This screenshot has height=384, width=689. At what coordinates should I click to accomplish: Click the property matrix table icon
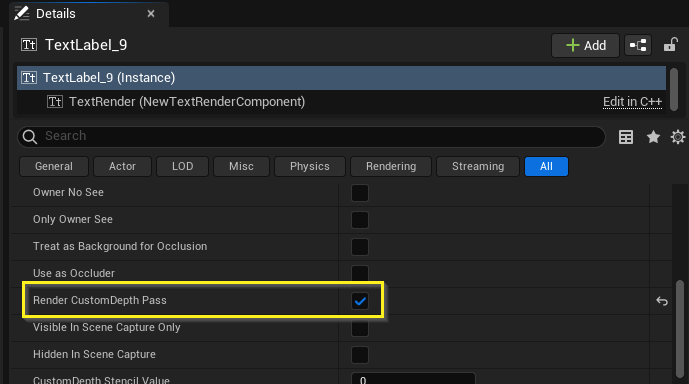[626, 137]
